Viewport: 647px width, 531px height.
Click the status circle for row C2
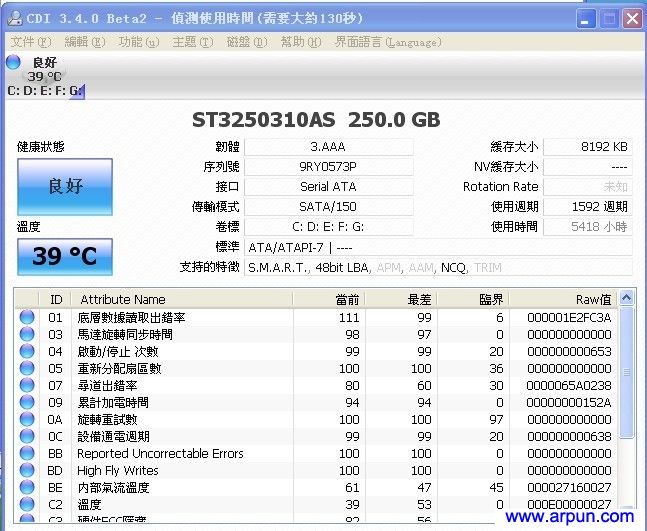coord(27,505)
